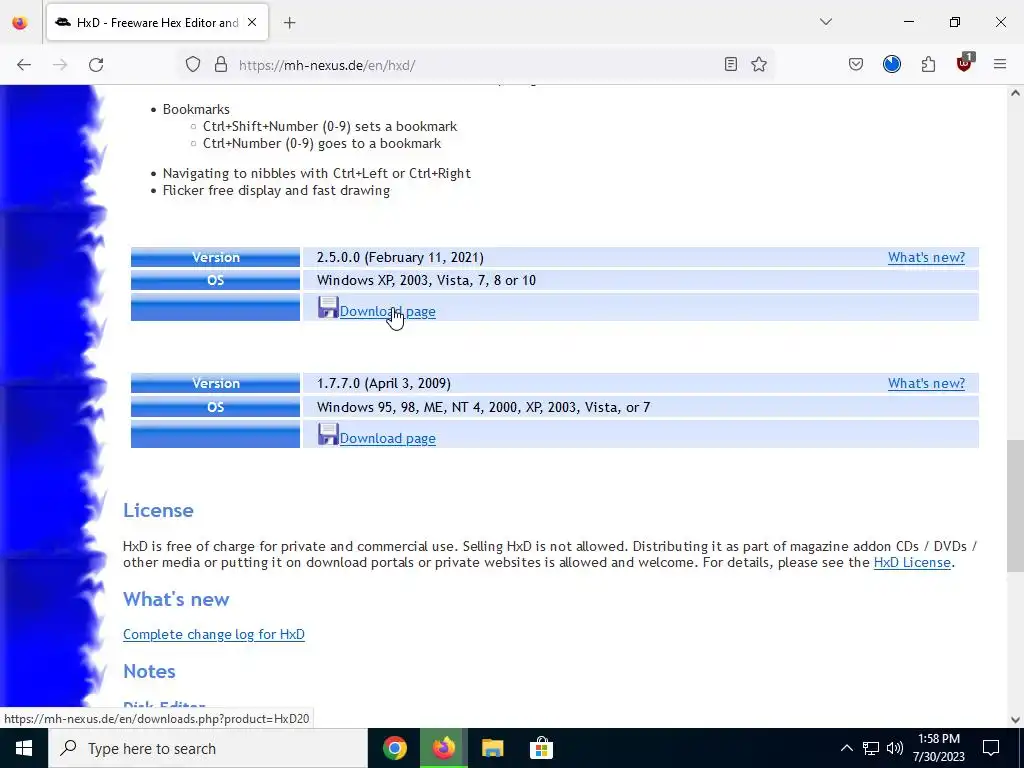Open File Explorer from the taskbar

(x=492, y=748)
